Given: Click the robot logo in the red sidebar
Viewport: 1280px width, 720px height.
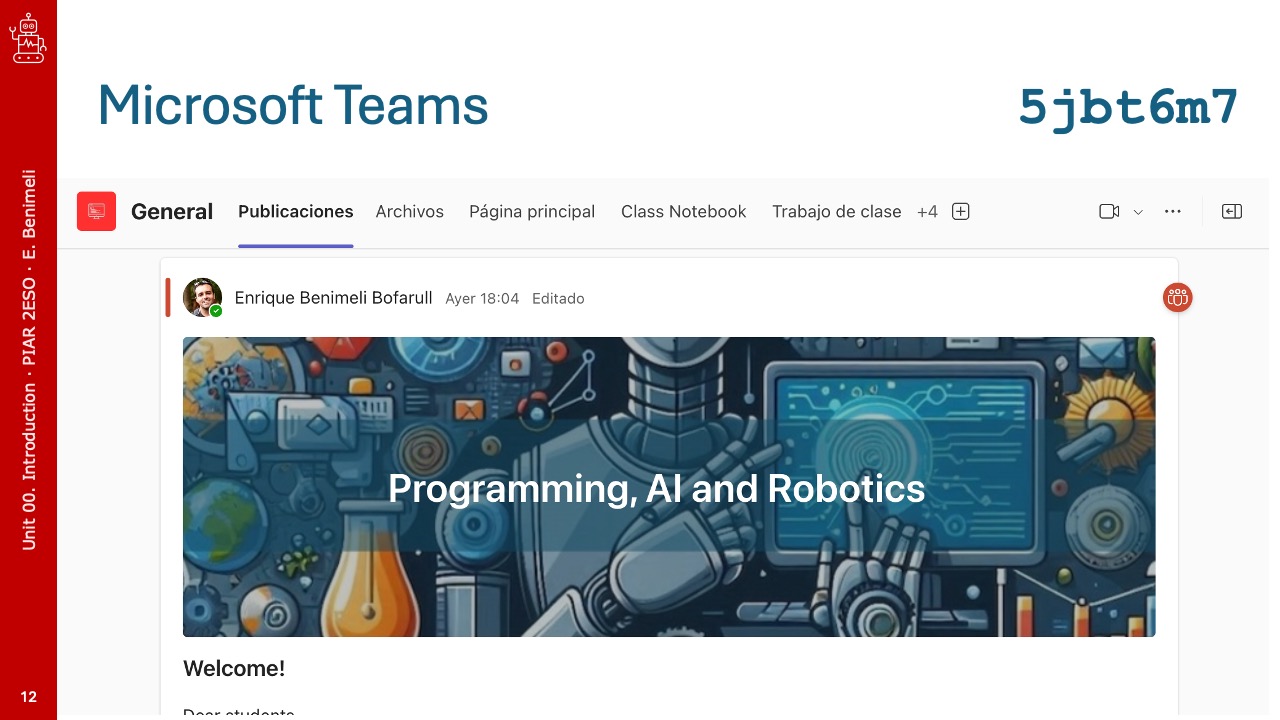Looking at the screenshot, I should [28, 39].
